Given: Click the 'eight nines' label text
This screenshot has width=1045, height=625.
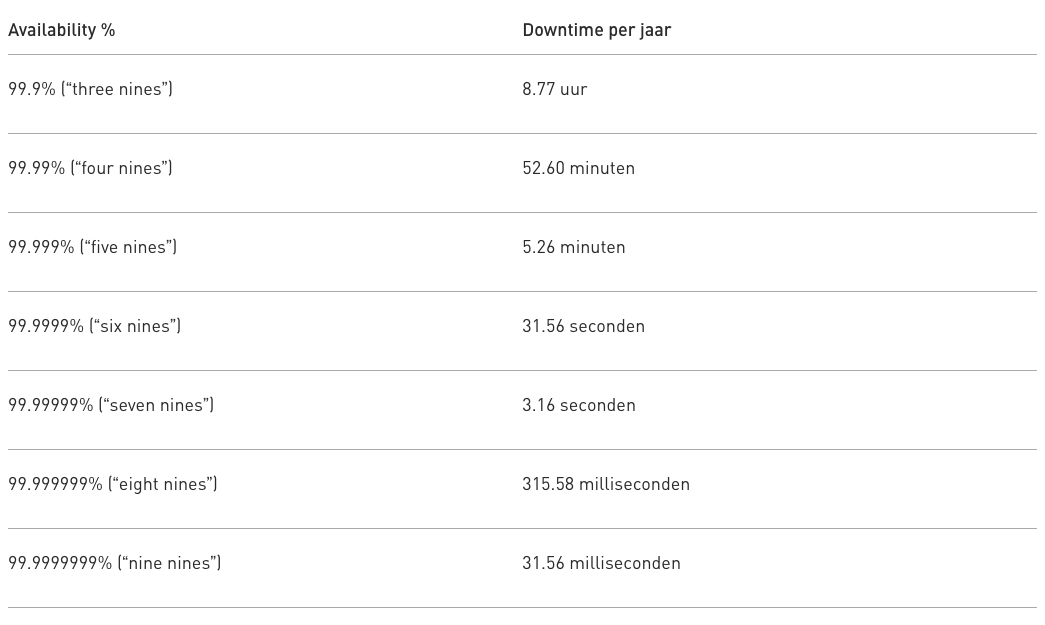Looking at the screenshot, I should pyautogui.click(x=163, y=484).
